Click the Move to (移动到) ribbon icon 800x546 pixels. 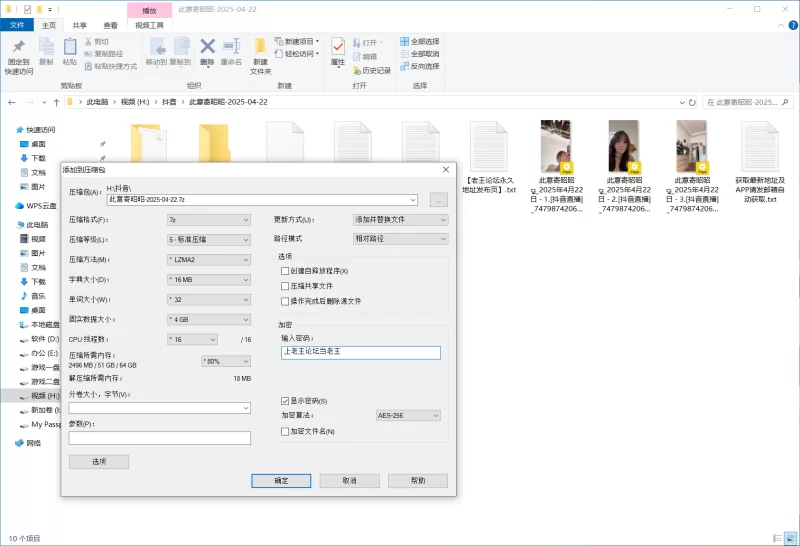(157, 52)
